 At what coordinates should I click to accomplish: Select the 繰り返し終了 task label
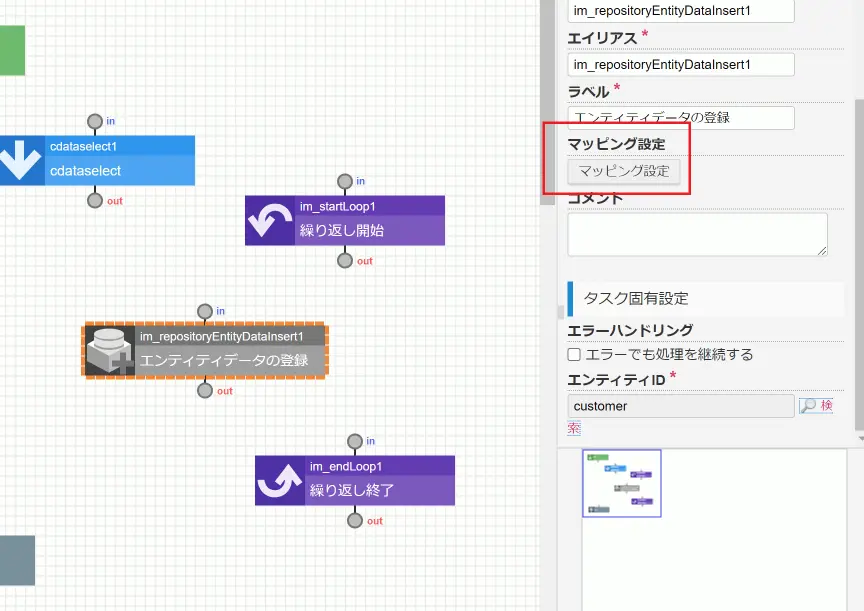click(352, 490)
